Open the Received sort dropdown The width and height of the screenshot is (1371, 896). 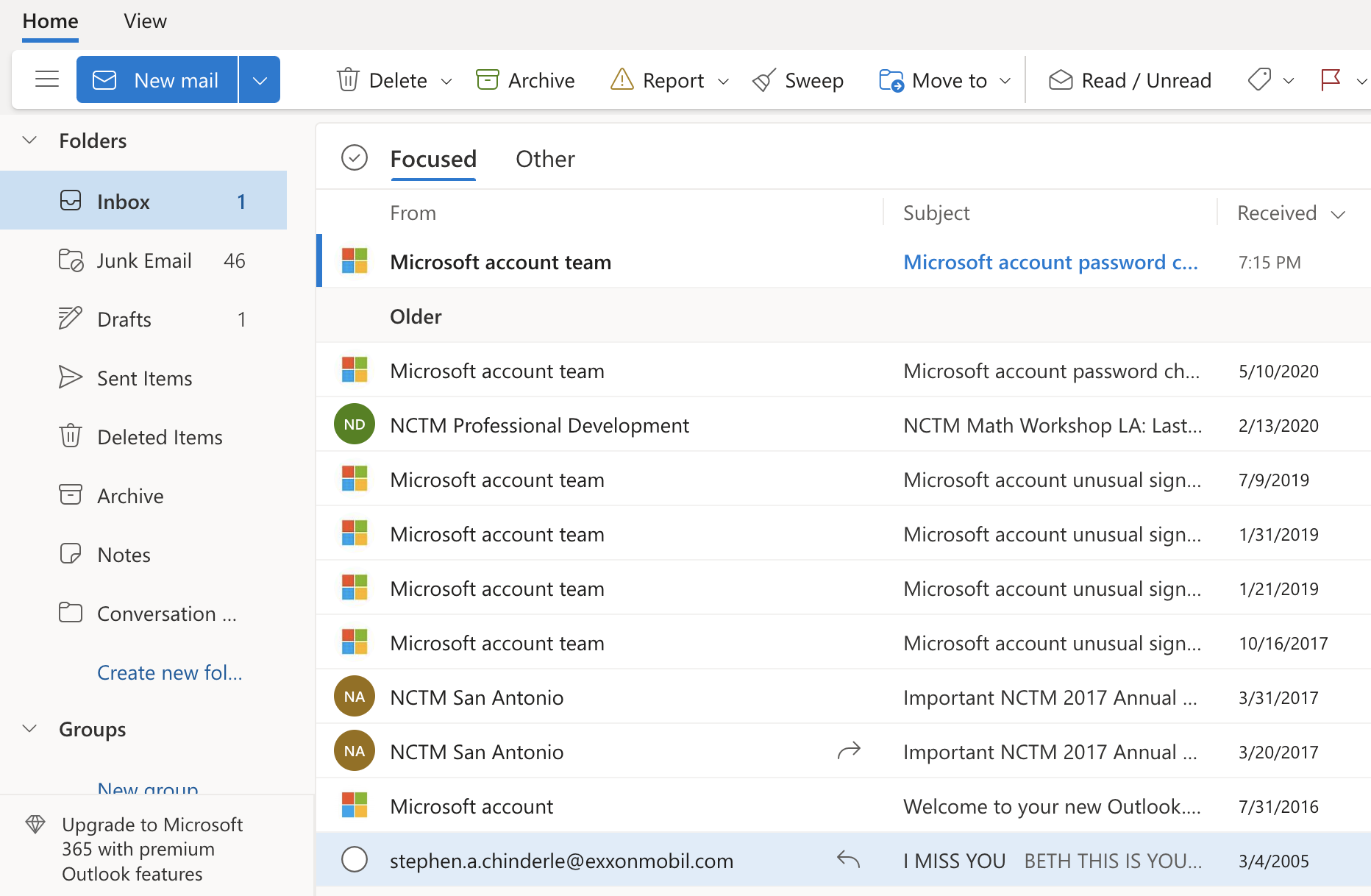(x=1292, y=213)
